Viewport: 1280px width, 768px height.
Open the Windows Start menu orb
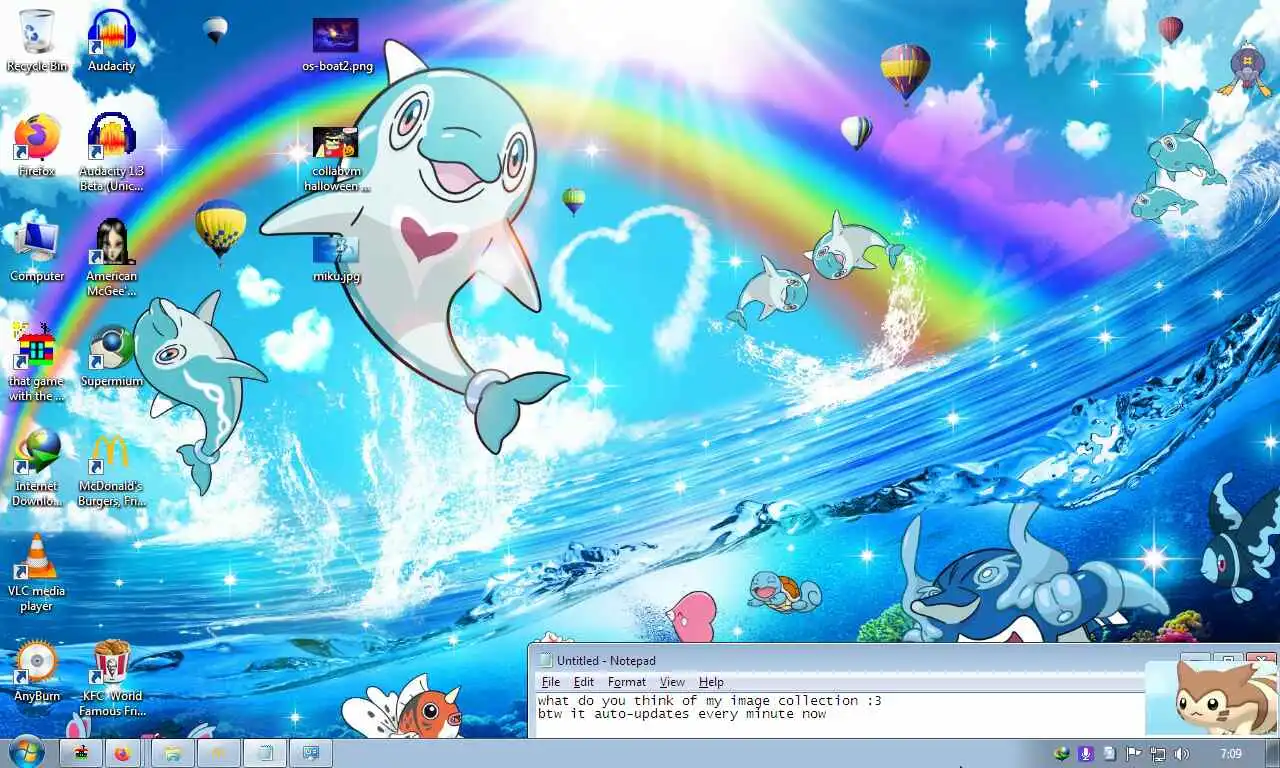click(x=26, y=752)
